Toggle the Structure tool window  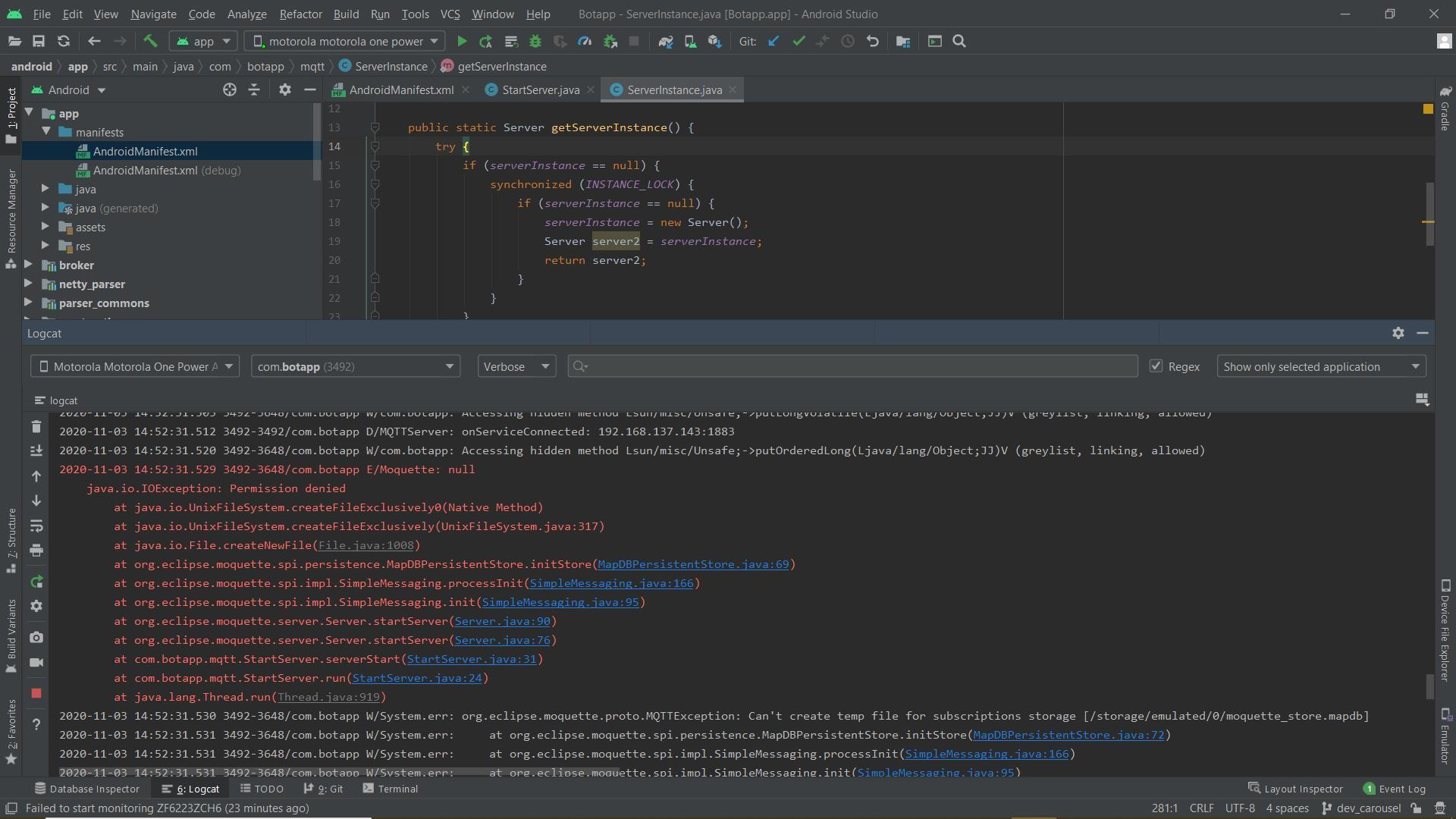[x=11, y=540]
